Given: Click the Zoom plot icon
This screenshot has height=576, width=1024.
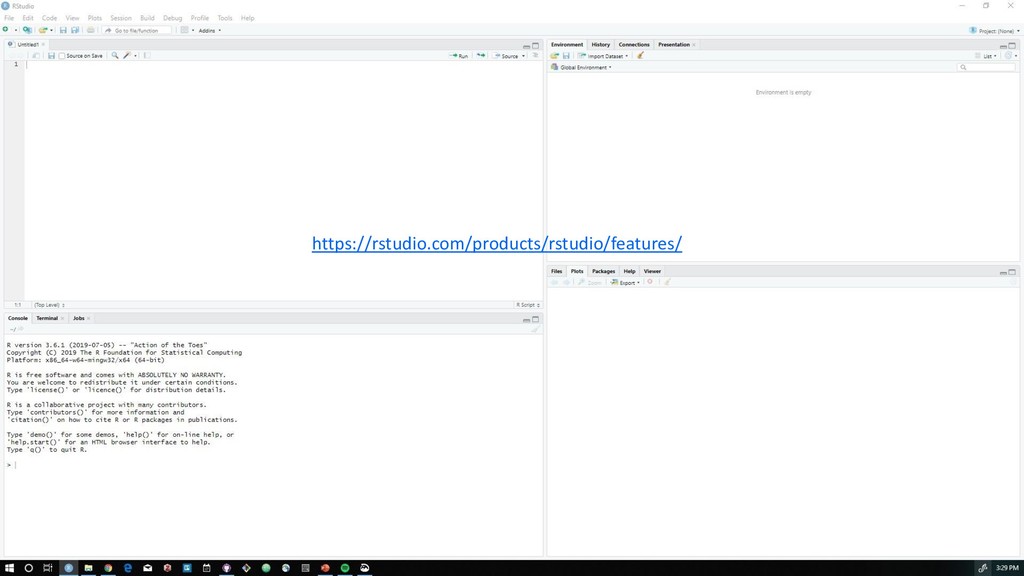Looking at the screenshot, I should click(590, 282).
